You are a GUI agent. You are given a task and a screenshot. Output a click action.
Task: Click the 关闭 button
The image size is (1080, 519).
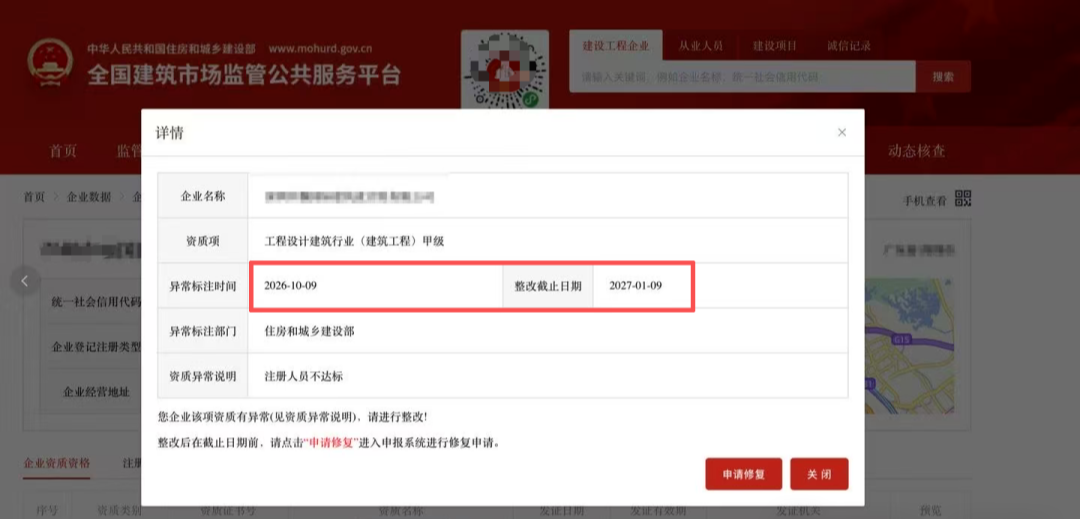[x=819, y=474]
